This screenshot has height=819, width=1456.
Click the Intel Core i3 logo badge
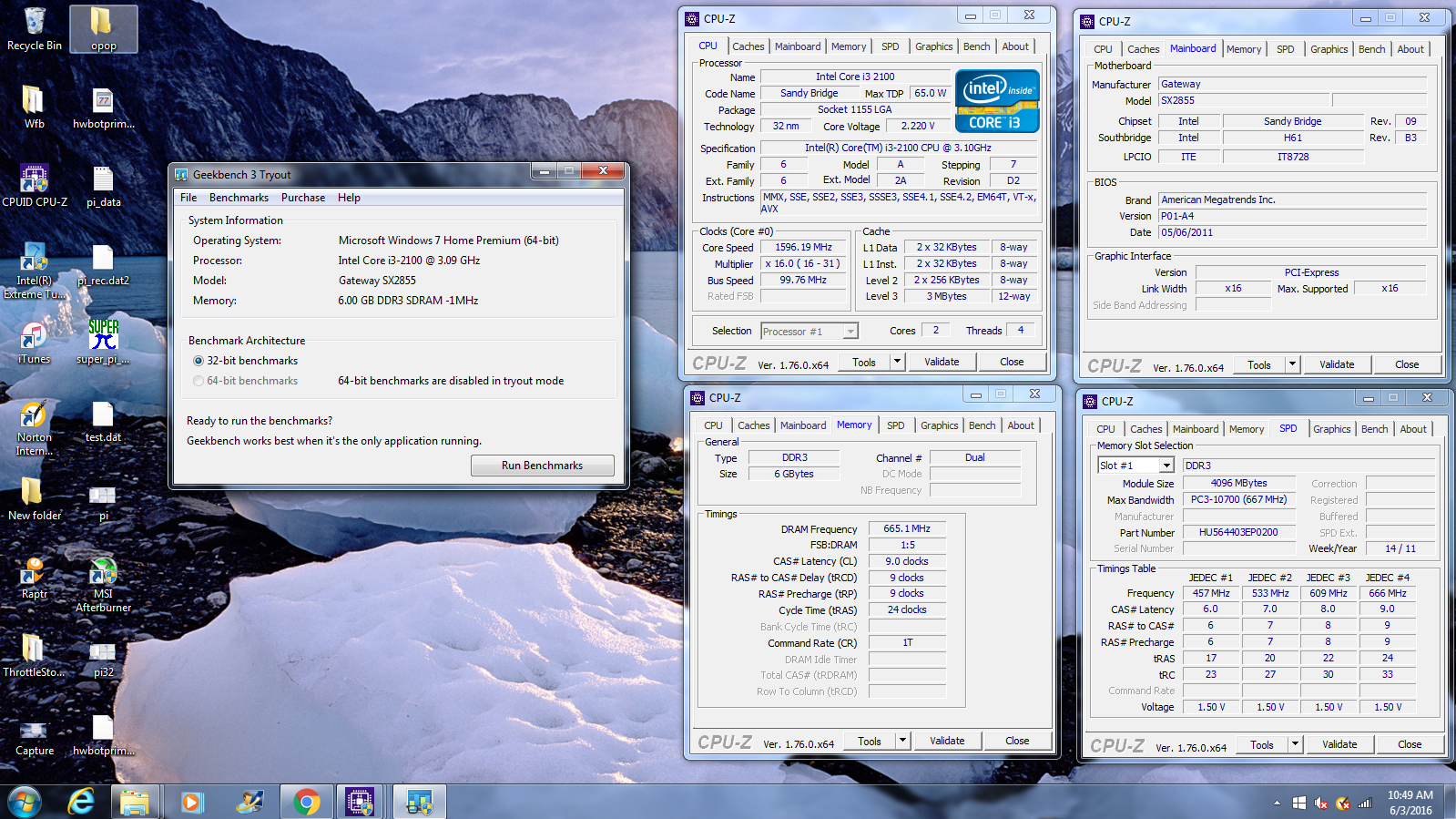(997, 101)
